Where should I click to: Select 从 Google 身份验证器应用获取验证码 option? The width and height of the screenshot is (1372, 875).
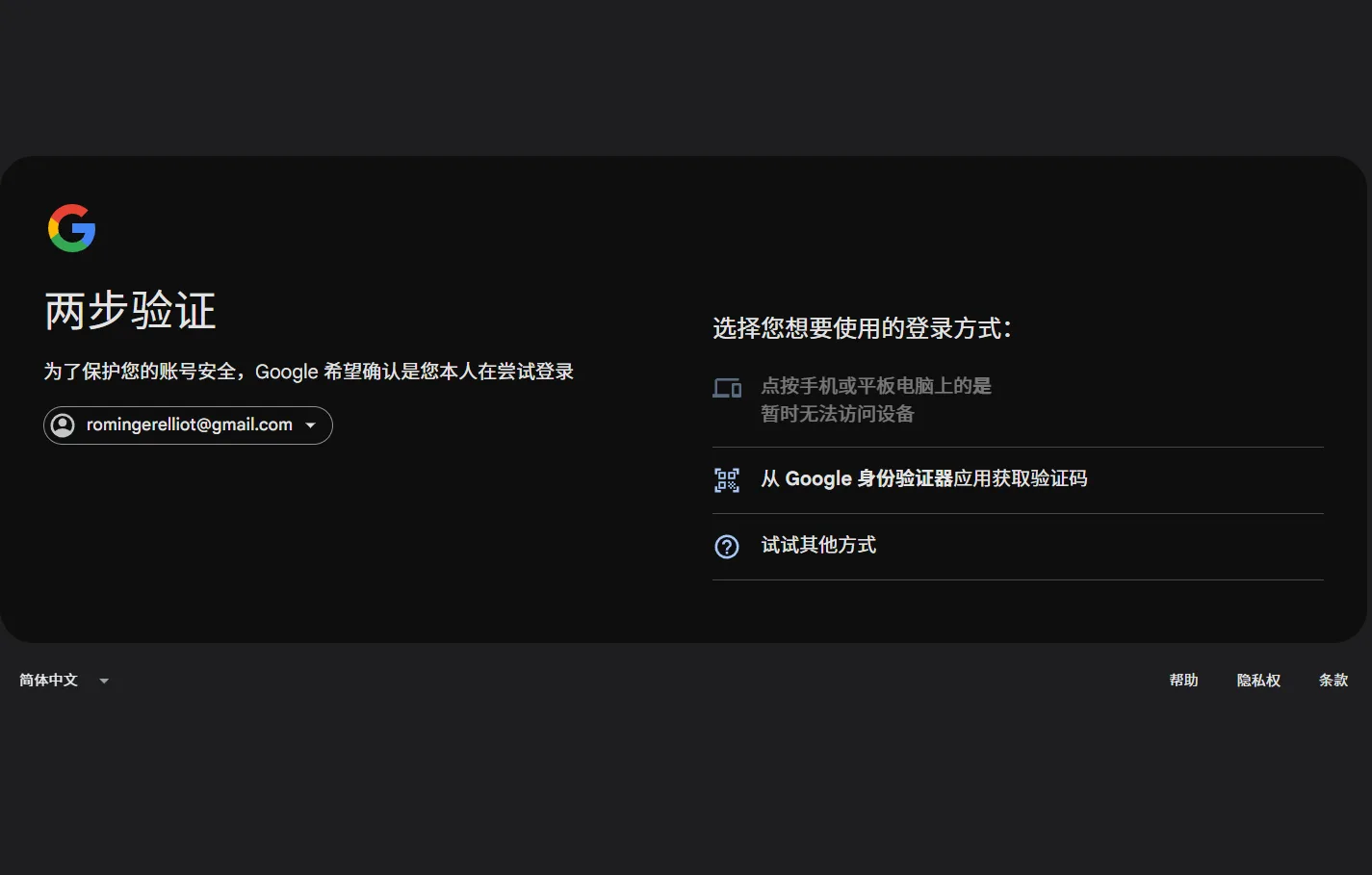click(1018, 480)
